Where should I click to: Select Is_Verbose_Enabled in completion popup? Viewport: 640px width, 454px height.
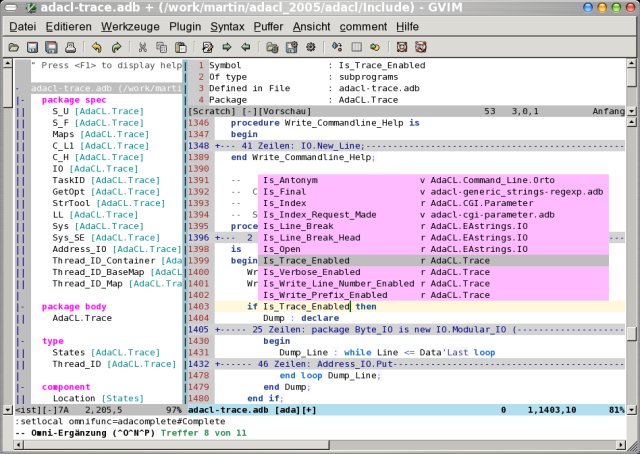tap(312, 272)
